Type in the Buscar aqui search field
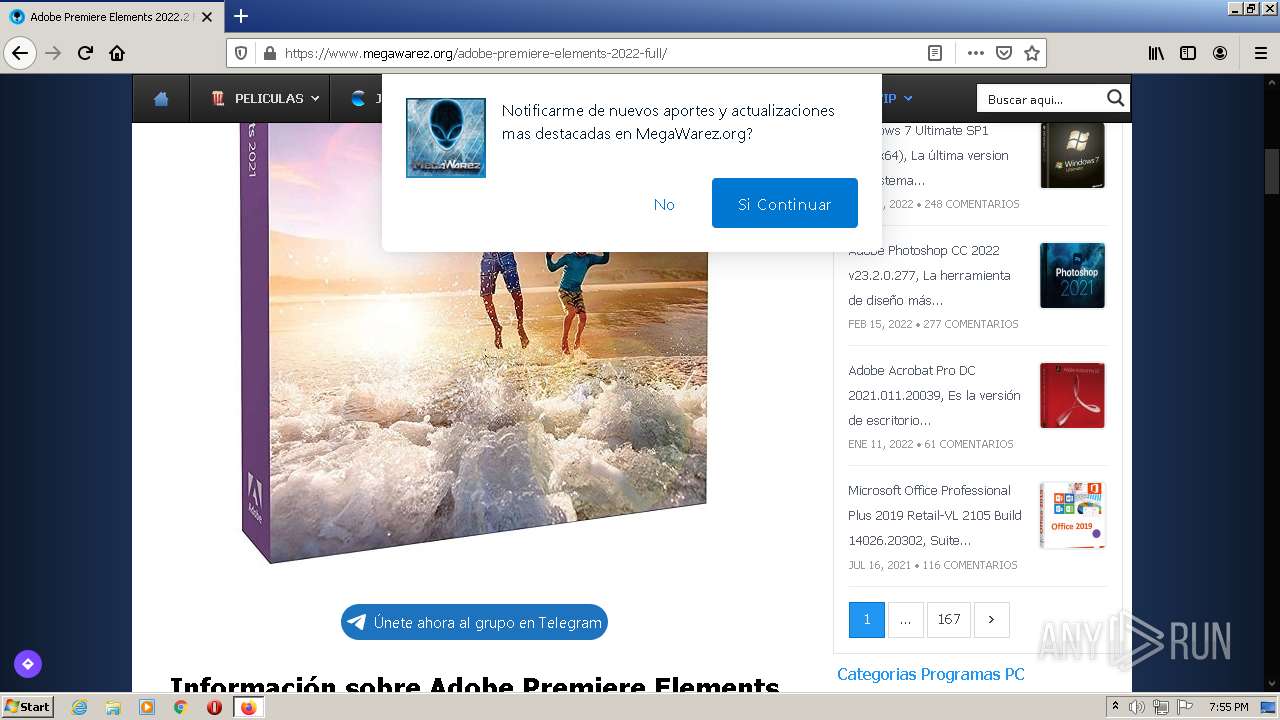 (1039, 98)
